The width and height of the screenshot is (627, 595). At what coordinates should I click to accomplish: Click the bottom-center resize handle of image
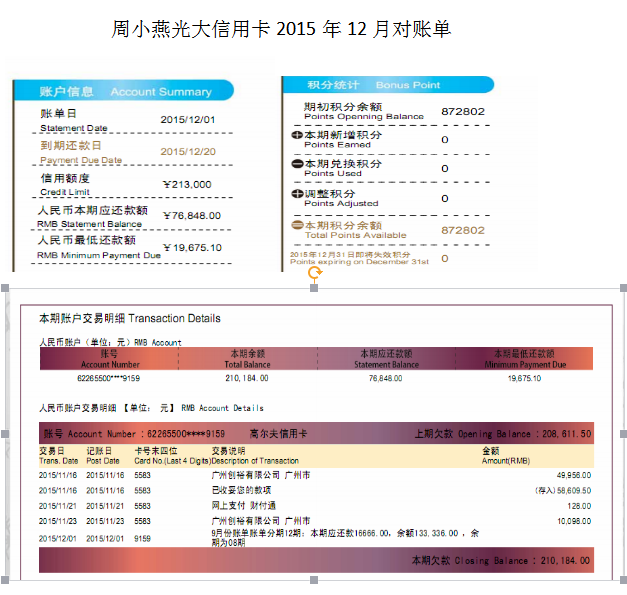[x=314, y=580]
